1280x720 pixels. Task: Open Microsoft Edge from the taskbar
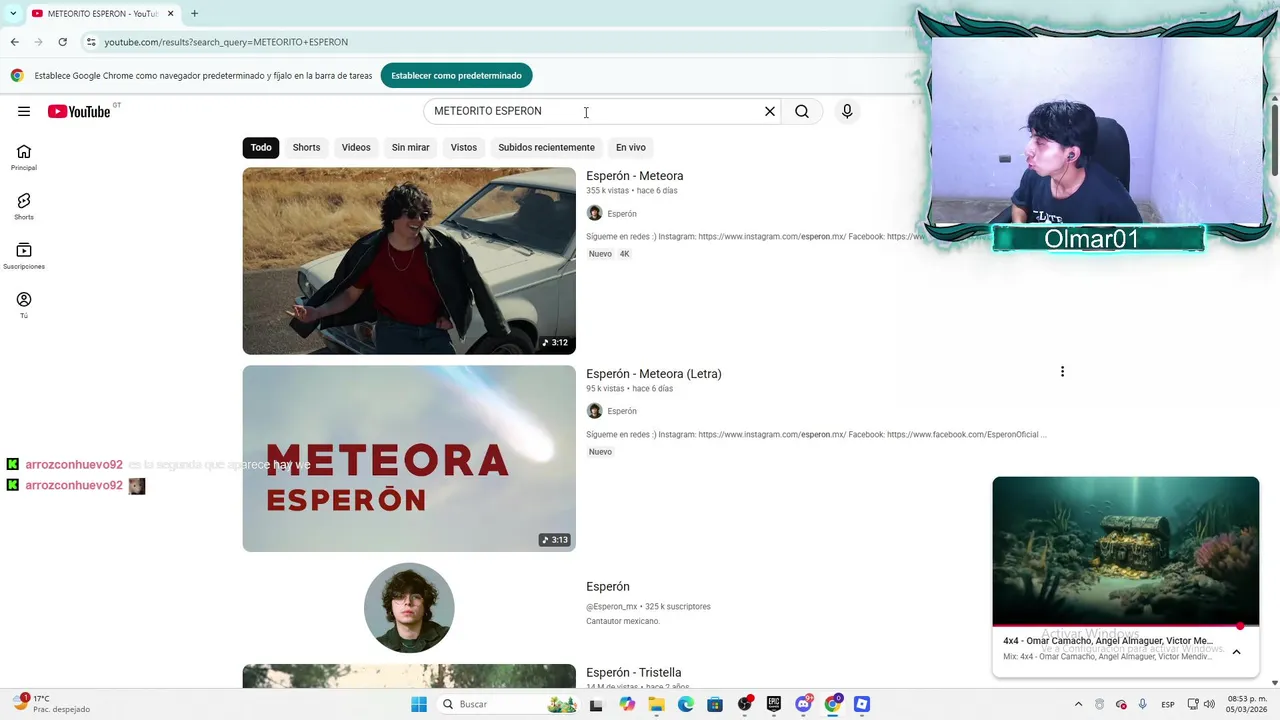point(685,704)
